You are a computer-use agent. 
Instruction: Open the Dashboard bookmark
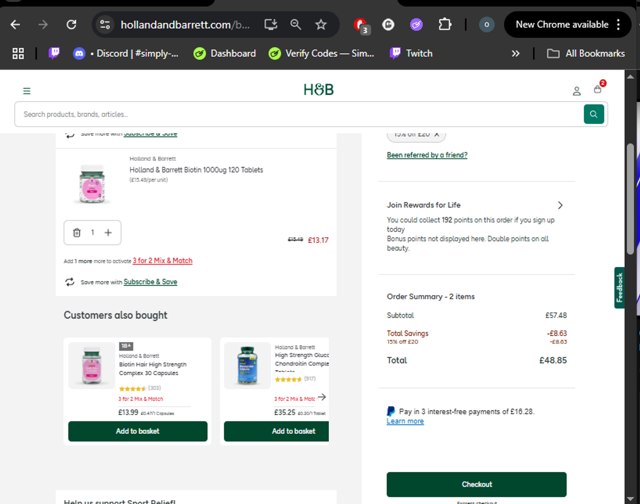[225, 53]
